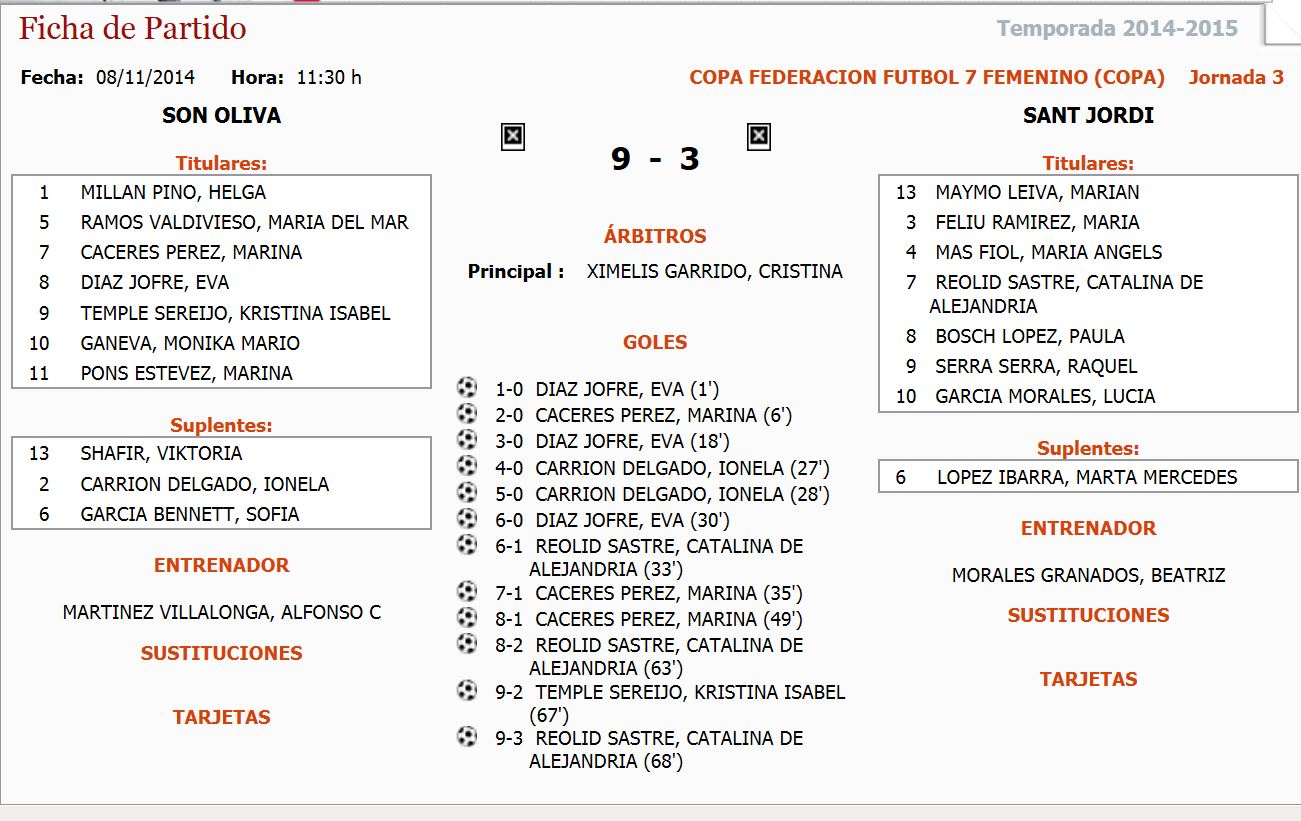The height and width of the screenshot is (821, 1301).
Task: Click the 9 - 3 final score
Action: point(655,158)
